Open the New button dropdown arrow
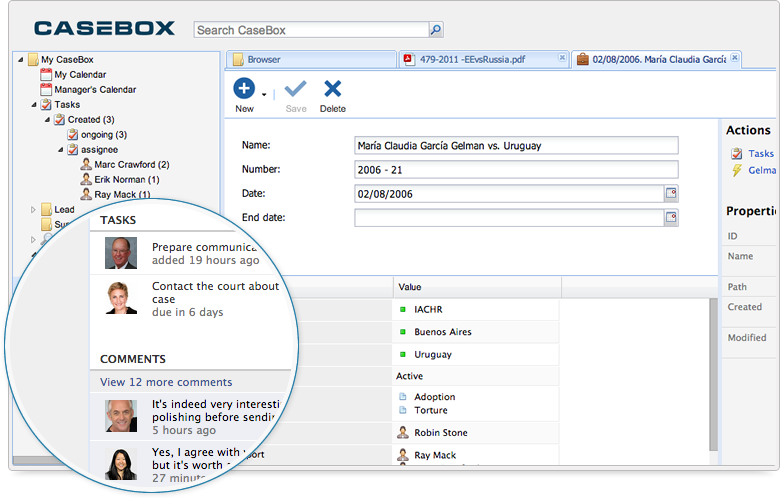Screen dimensions: 780x500 264,95
